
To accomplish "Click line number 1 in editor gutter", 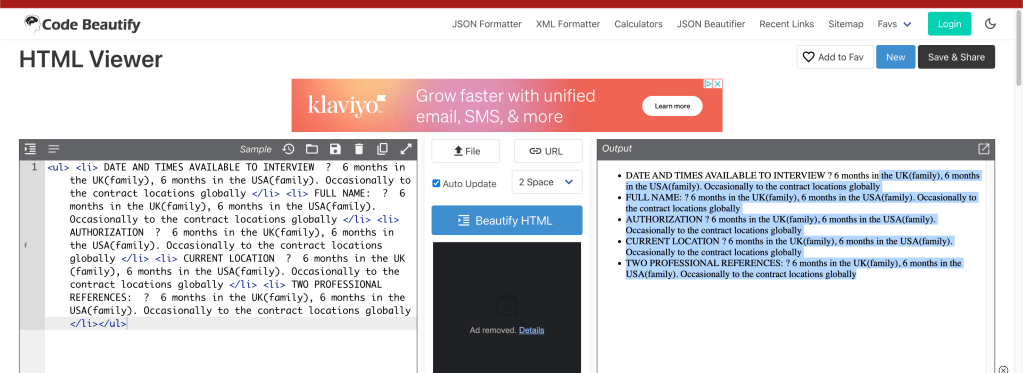I will click(x=34, y=167).
